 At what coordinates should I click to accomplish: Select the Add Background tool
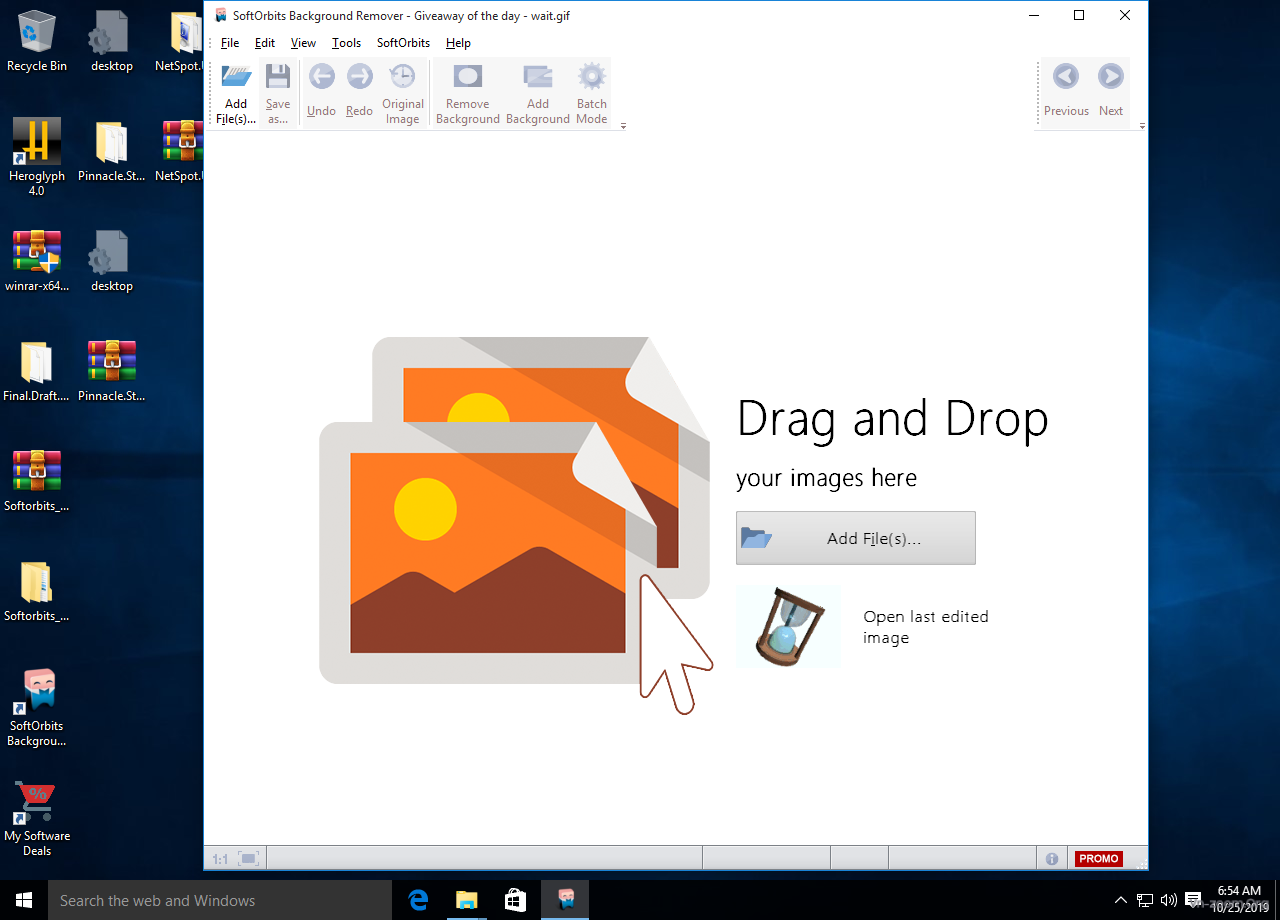tap(537, 93)
